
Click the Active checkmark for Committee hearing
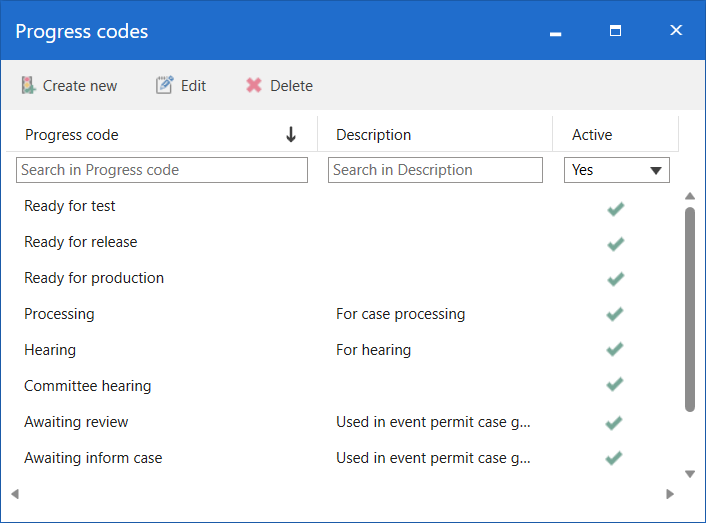(615, 384)
